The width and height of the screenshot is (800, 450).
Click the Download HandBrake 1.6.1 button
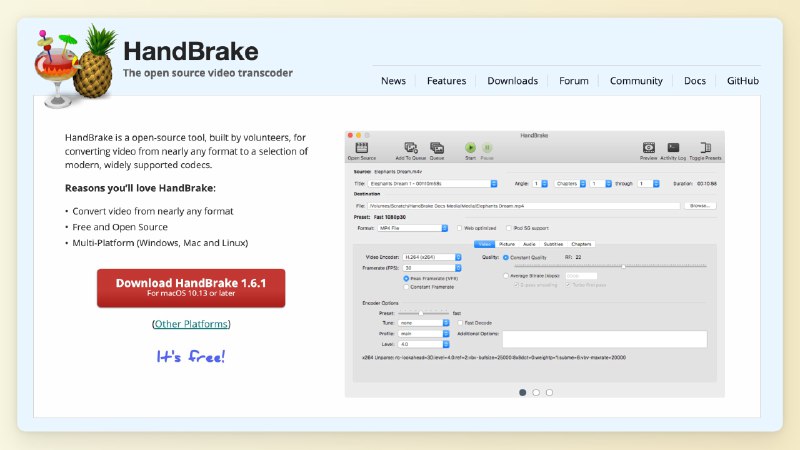point(191,287)
